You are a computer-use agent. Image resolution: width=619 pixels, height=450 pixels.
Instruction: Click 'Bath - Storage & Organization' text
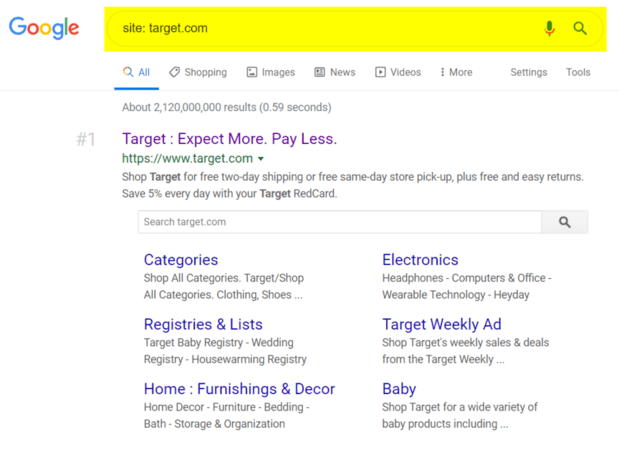tap(214, 424)
